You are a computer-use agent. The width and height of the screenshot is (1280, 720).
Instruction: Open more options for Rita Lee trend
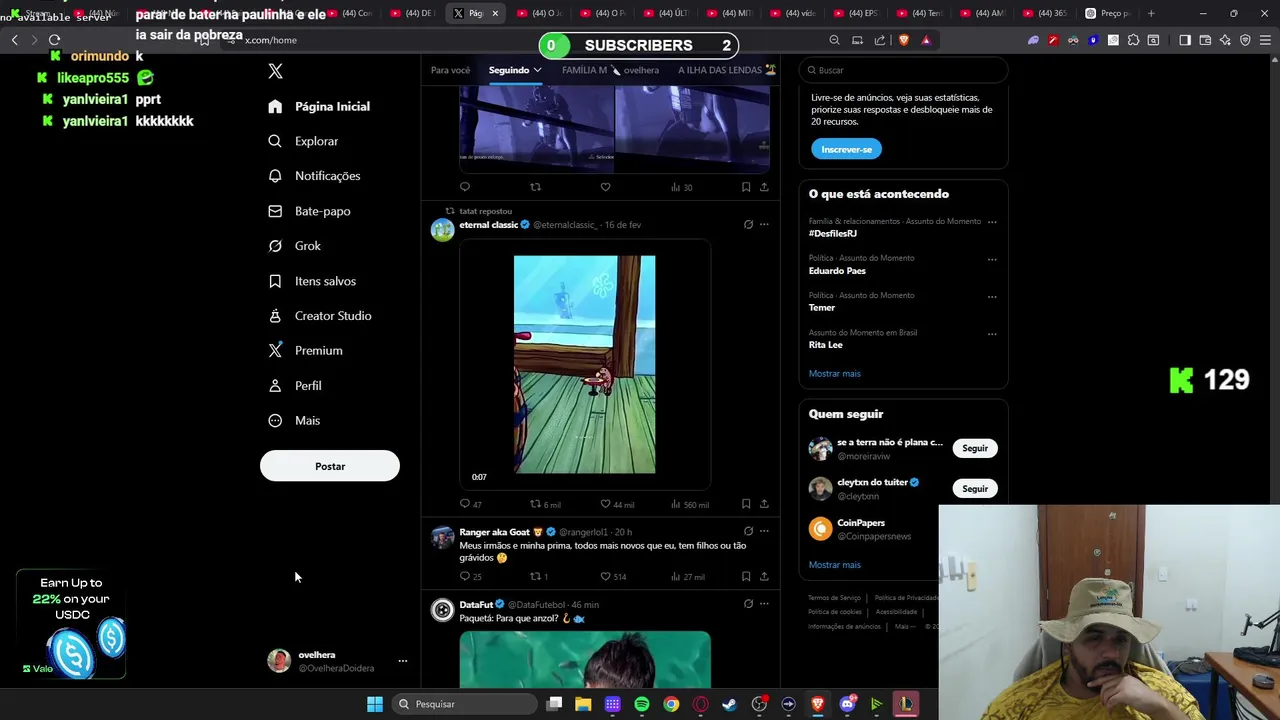pyautogui.click(x=992, y=334)
